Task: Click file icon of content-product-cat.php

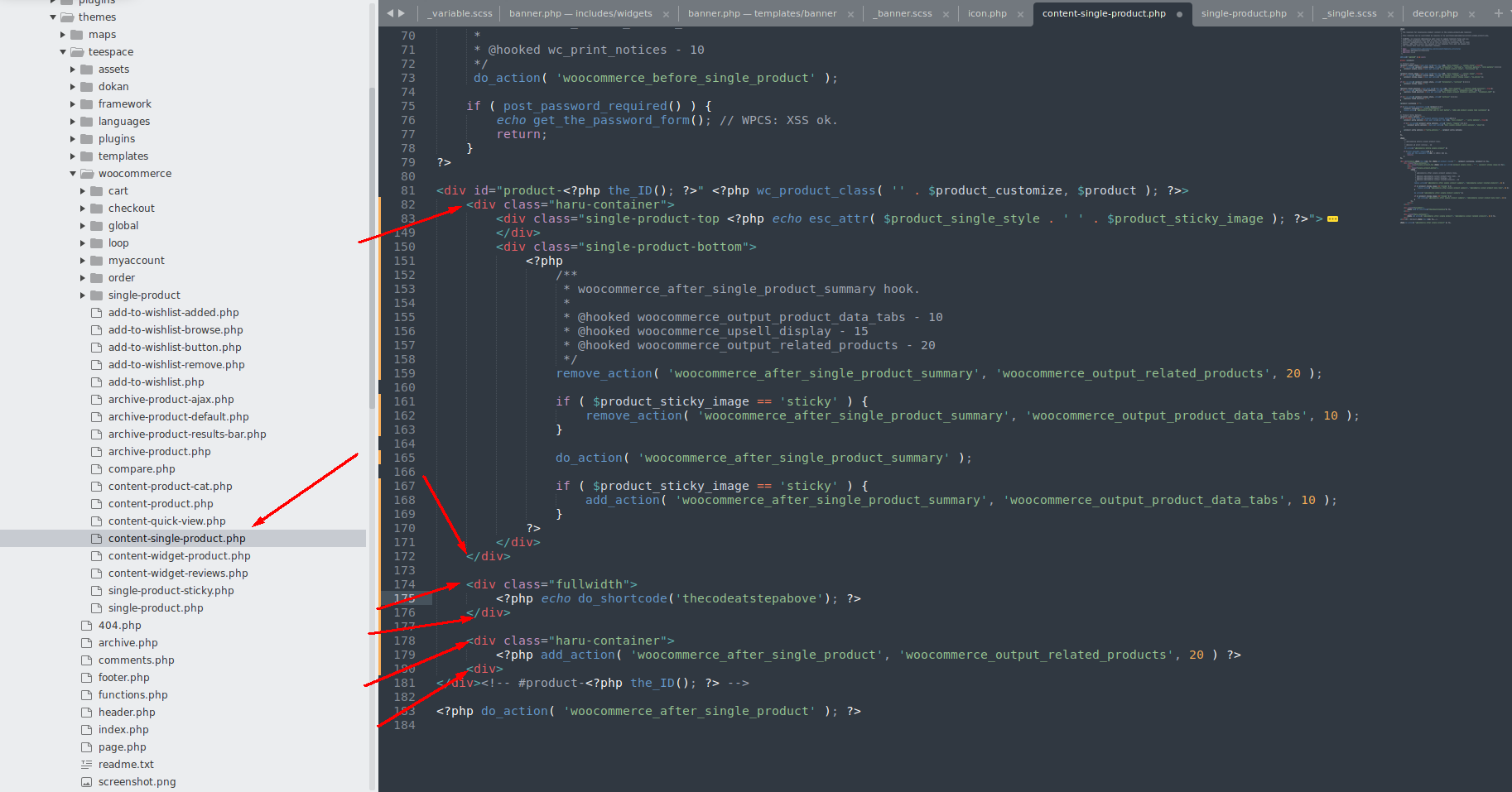Action: click(x=97, y=487)
